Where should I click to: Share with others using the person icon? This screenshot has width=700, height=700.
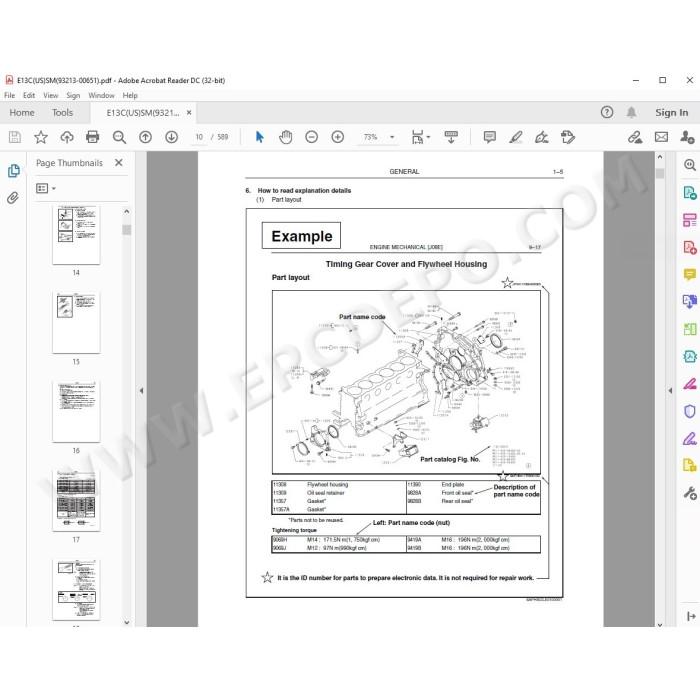coord(687,137)
